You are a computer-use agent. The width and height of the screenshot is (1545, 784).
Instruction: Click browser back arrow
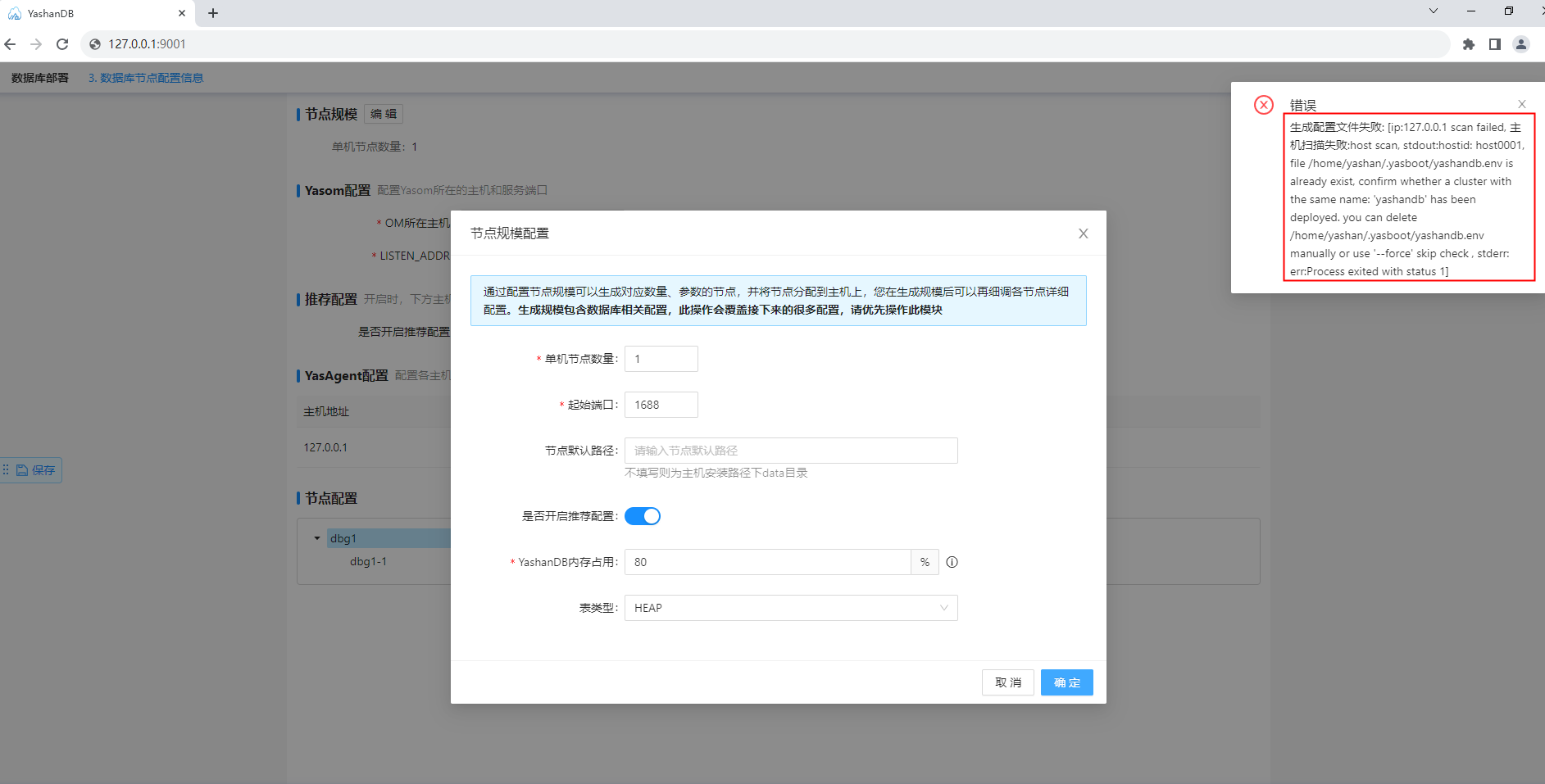[10, 44]
